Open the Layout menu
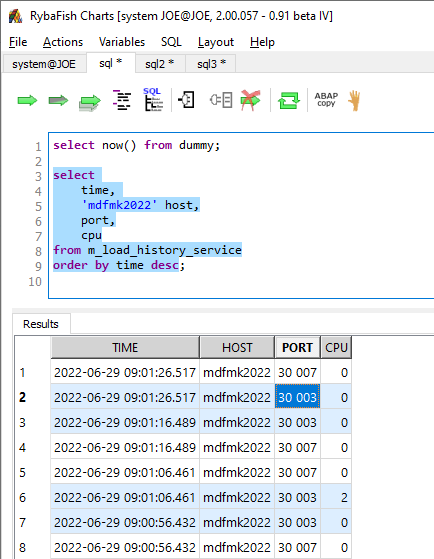 216,42
